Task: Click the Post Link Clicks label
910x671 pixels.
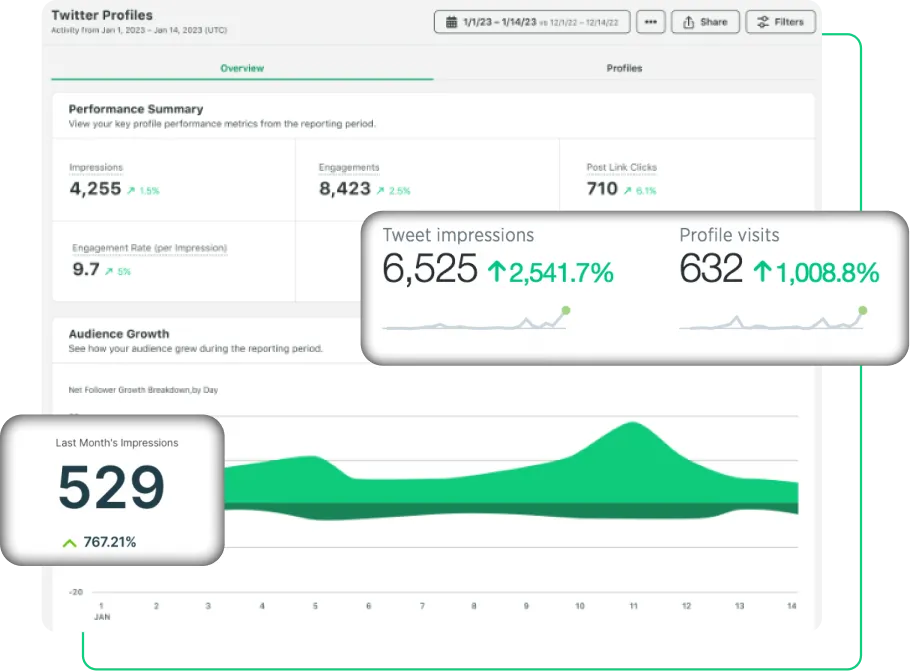Action: tap(622, 168)
